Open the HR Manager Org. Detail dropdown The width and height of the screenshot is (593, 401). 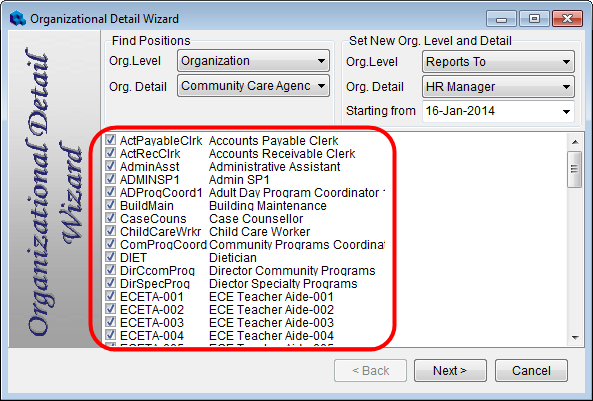point(498,87)
